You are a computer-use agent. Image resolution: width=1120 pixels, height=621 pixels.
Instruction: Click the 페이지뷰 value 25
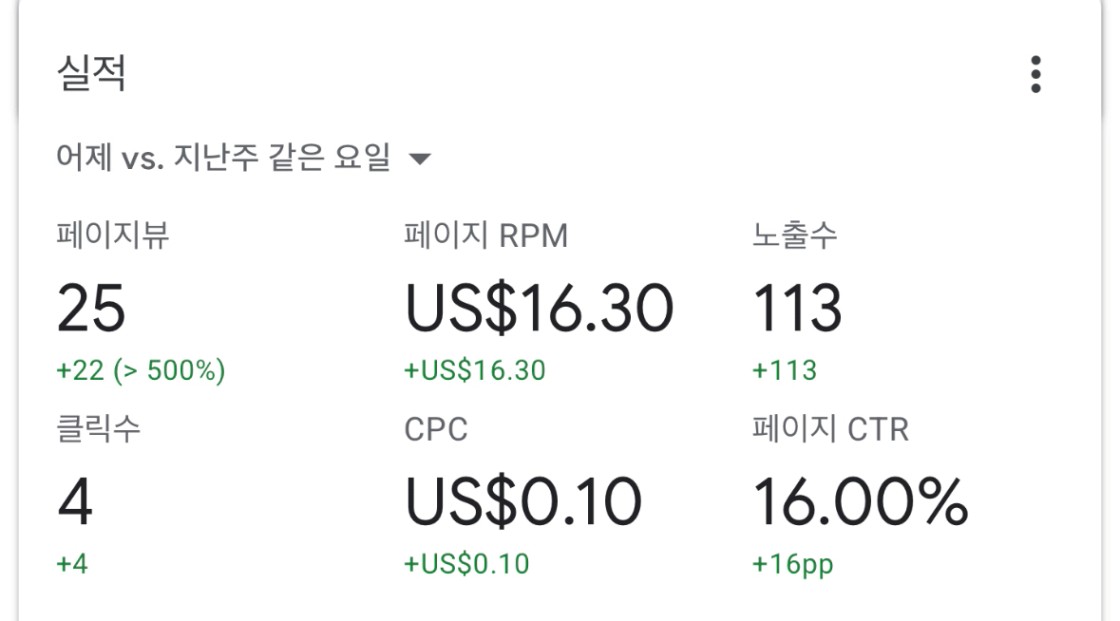tap(91, 307)
